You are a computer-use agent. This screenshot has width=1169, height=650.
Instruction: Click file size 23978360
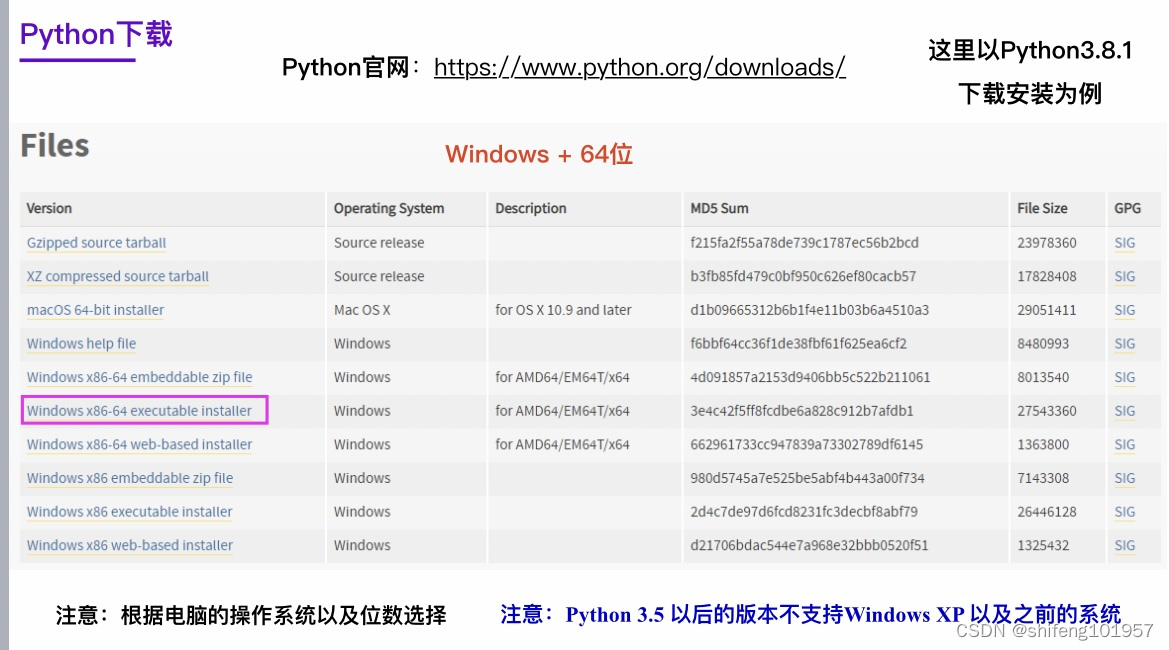pyautogui.click(x=1047, y=243)
